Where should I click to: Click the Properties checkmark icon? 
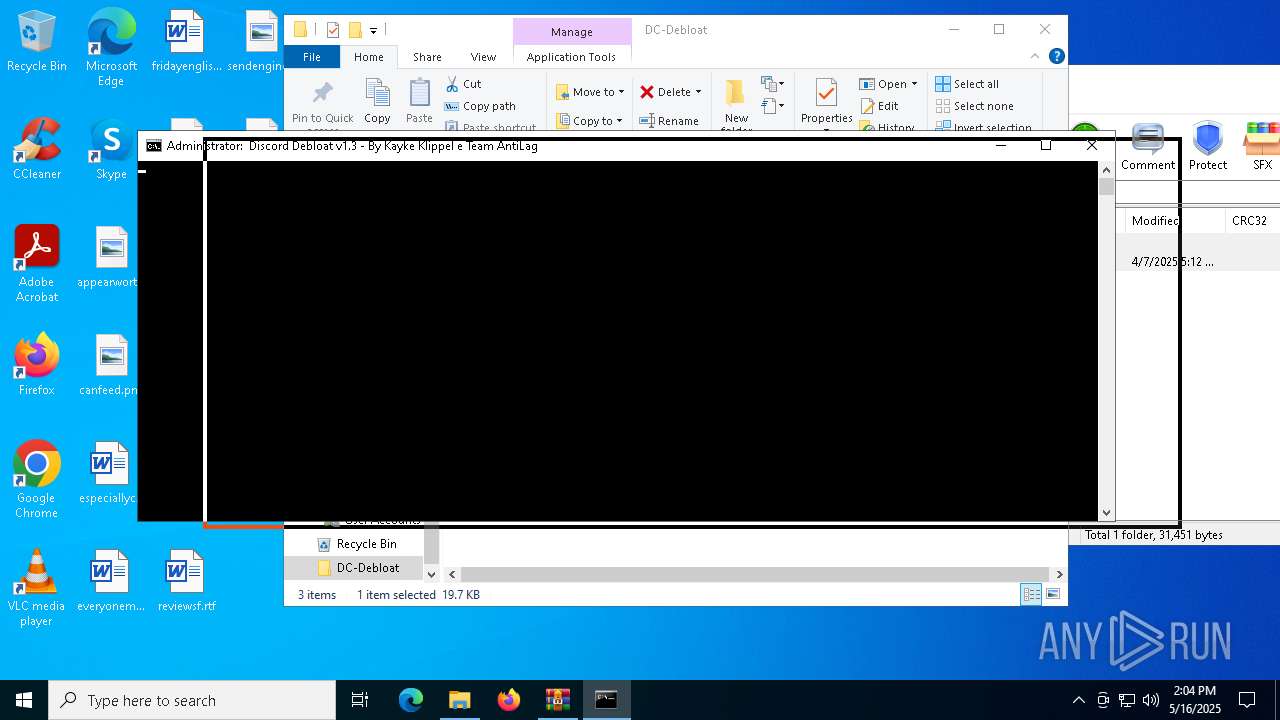pos(826,93)
